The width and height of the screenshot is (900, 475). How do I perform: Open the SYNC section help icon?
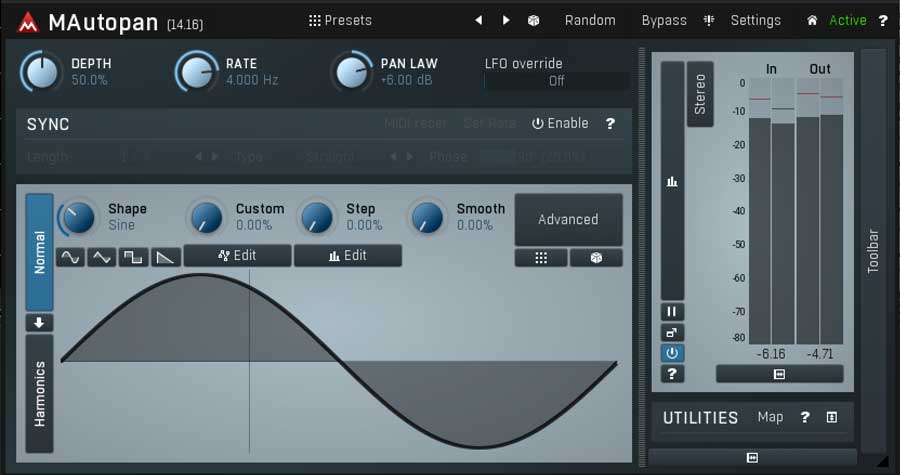[x=610, y=123]
